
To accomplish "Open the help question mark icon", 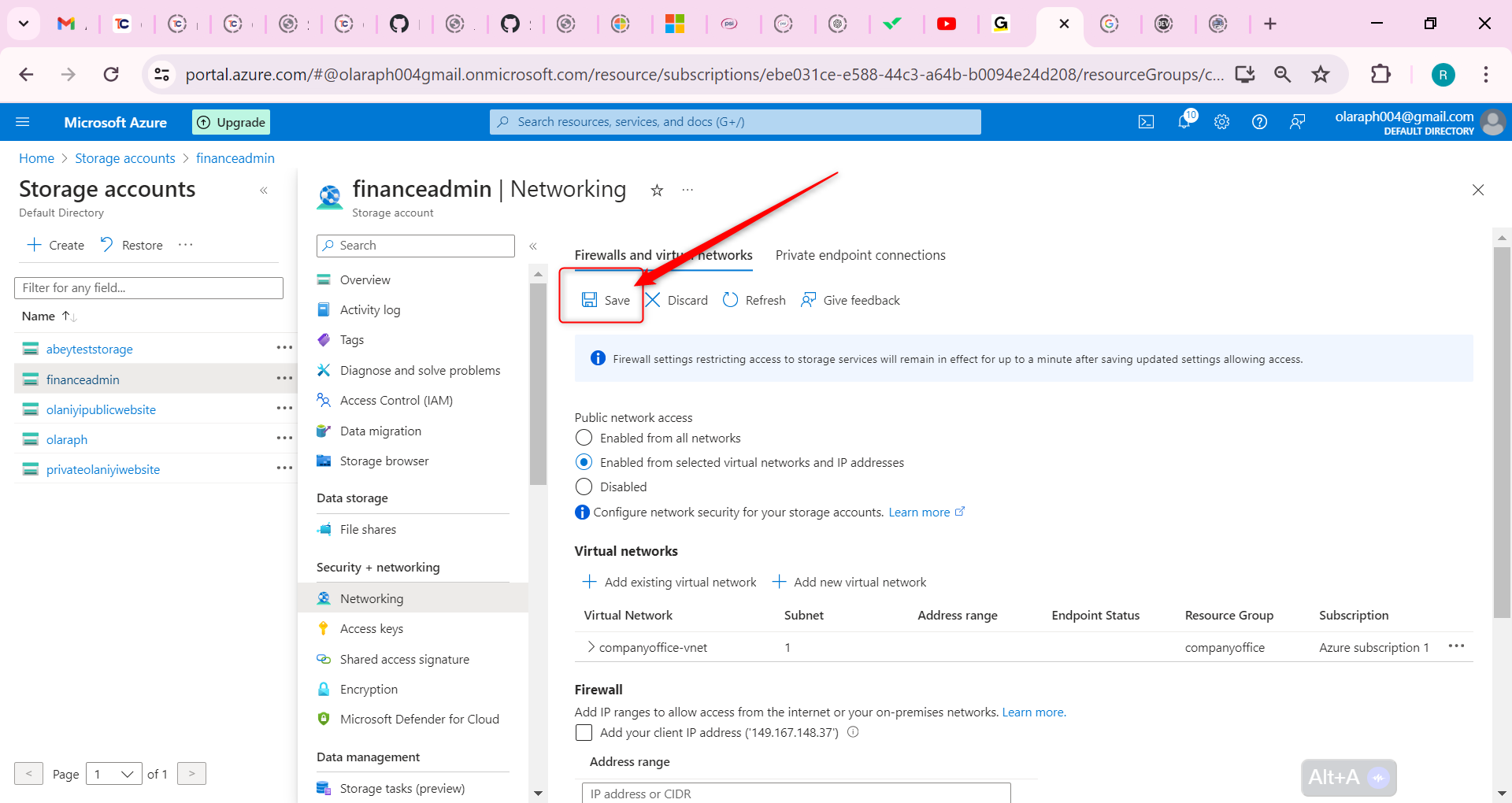I will (x=1259, y=122).
